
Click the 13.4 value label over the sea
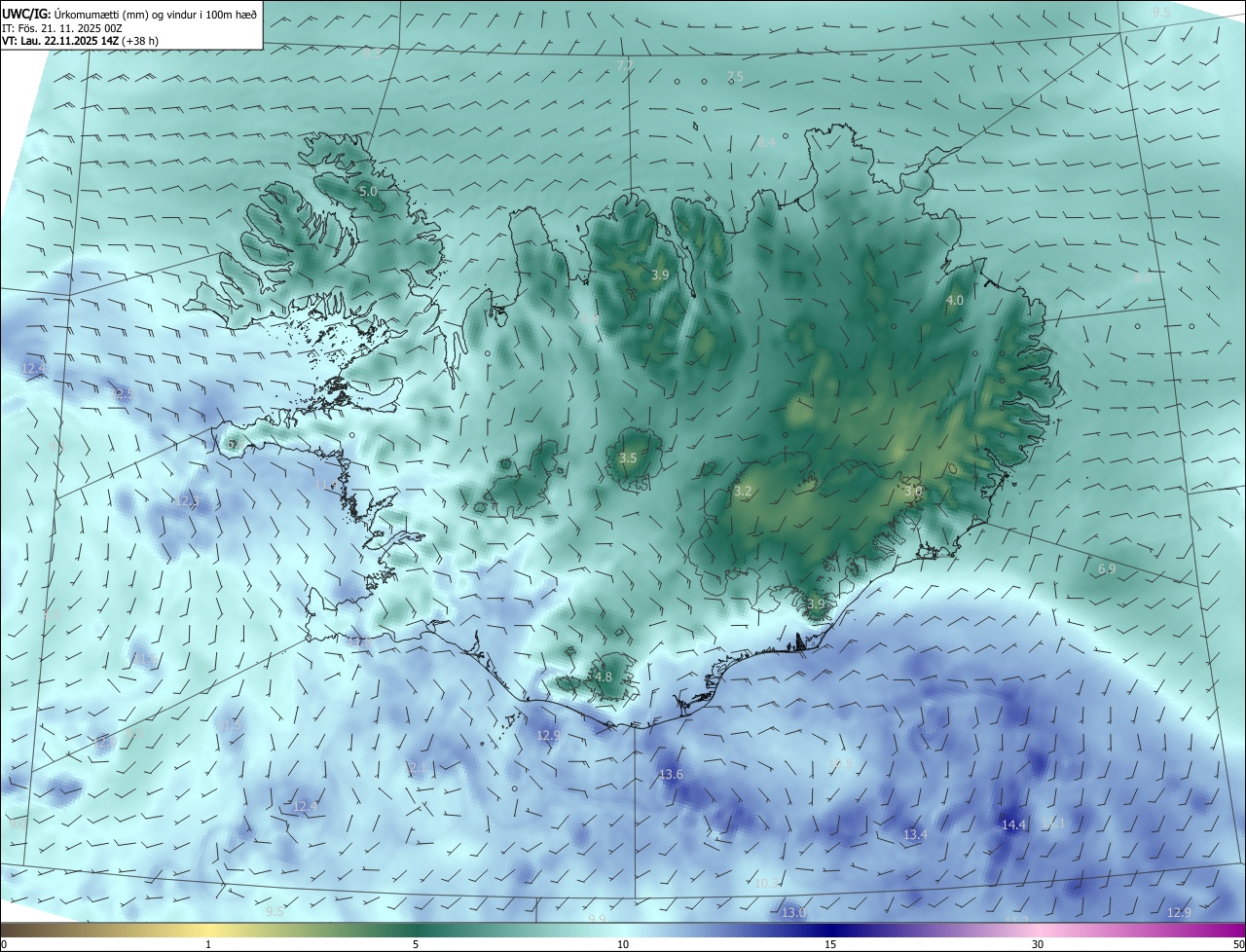pyautogui.click(x=915, y=834)
